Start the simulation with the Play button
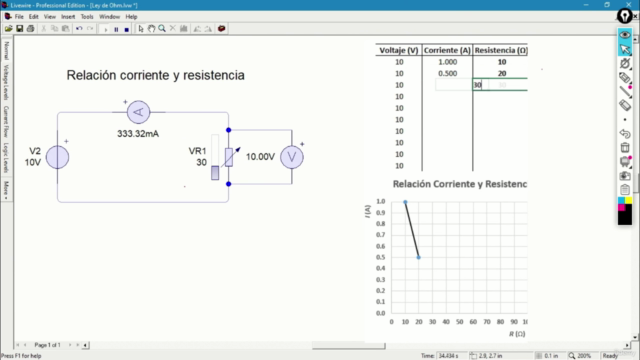 pyautogui.click(x=105, y=29)
